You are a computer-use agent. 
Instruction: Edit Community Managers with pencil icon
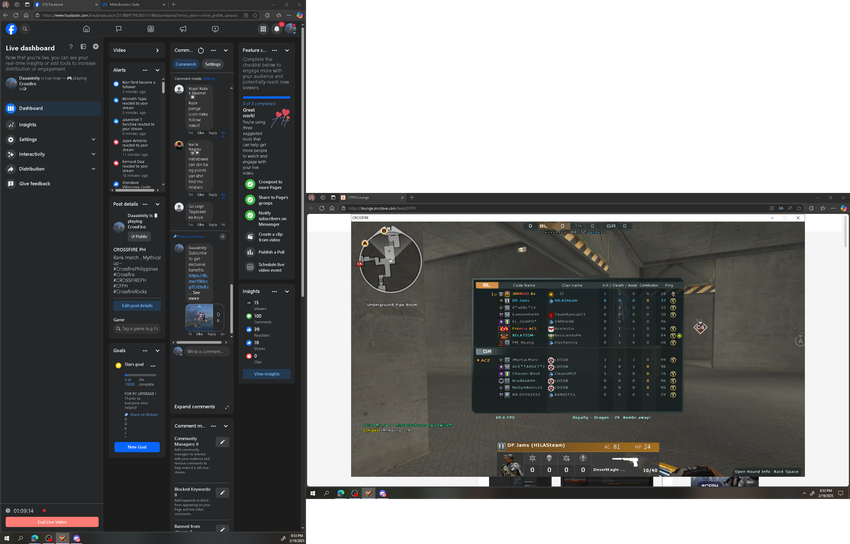(222, 442)
